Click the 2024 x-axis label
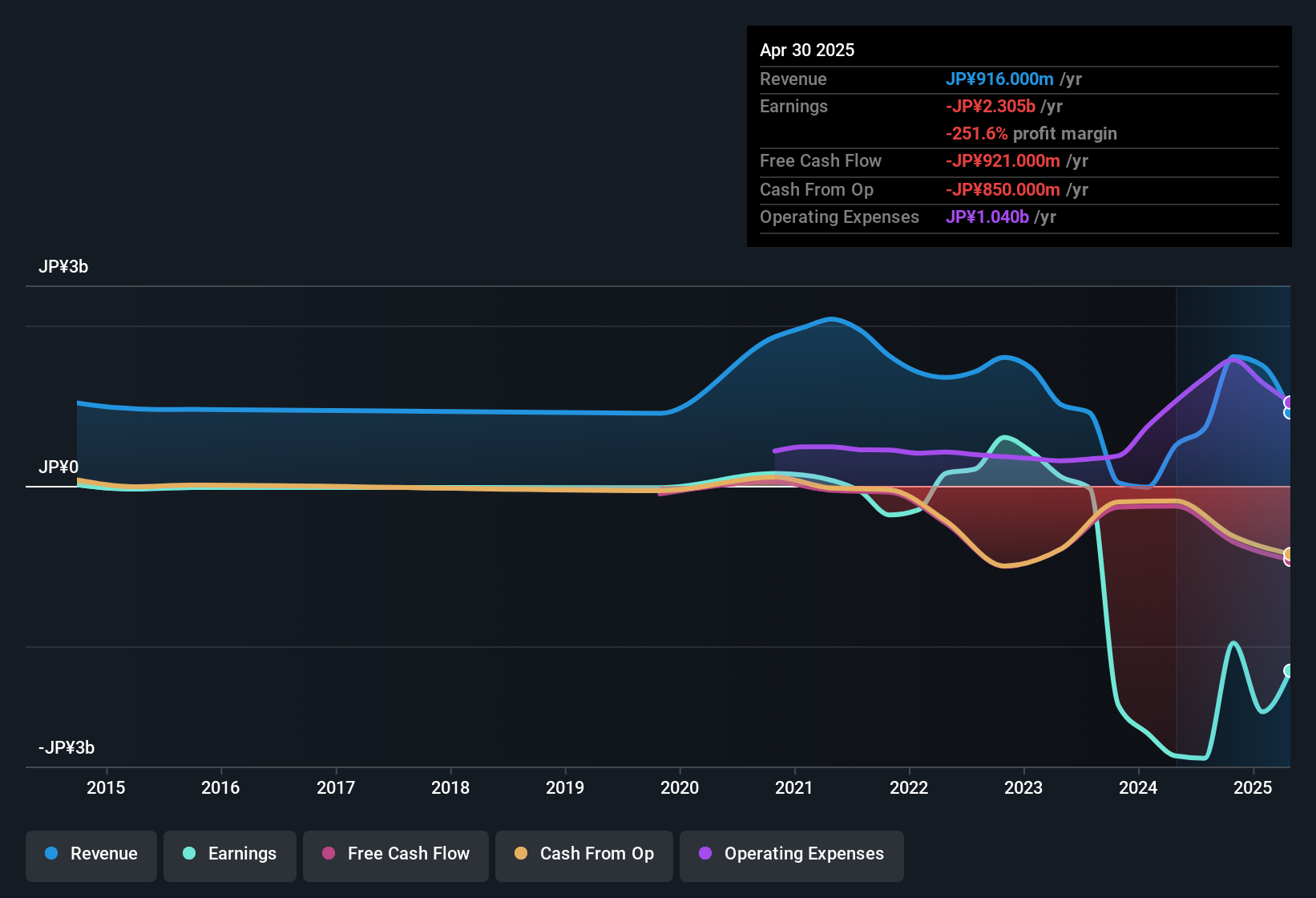The height and width of the screenshot is (898, 1316). pos(1138,788)
